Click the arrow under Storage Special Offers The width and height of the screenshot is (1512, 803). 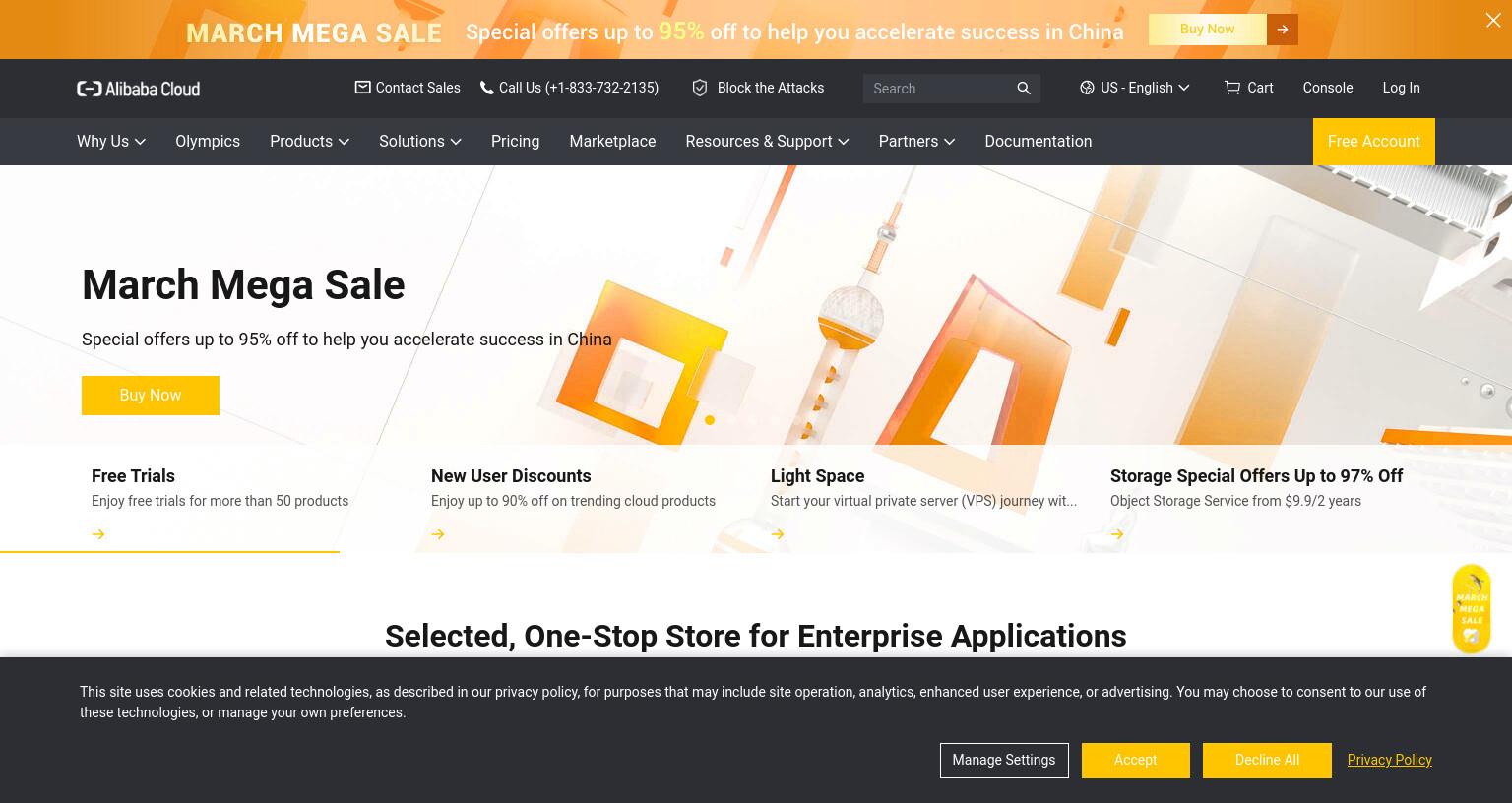[1117, 534]
